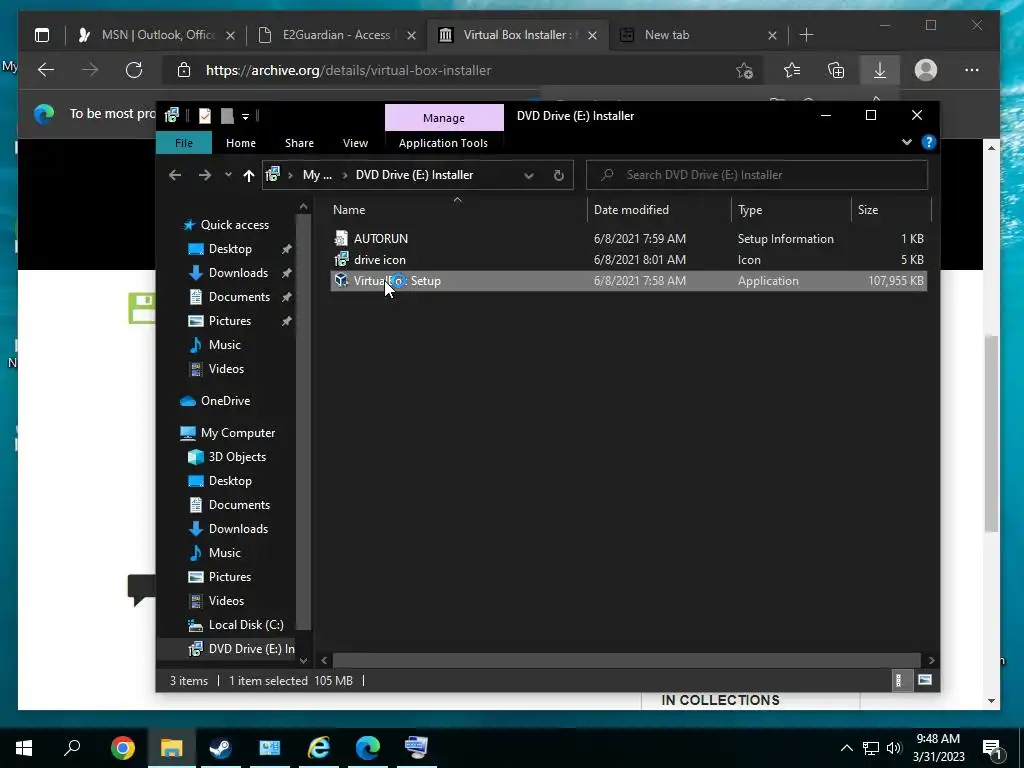
Task: Open Customize Quick Access Toolbar dropdown
Action: [246, 117]
